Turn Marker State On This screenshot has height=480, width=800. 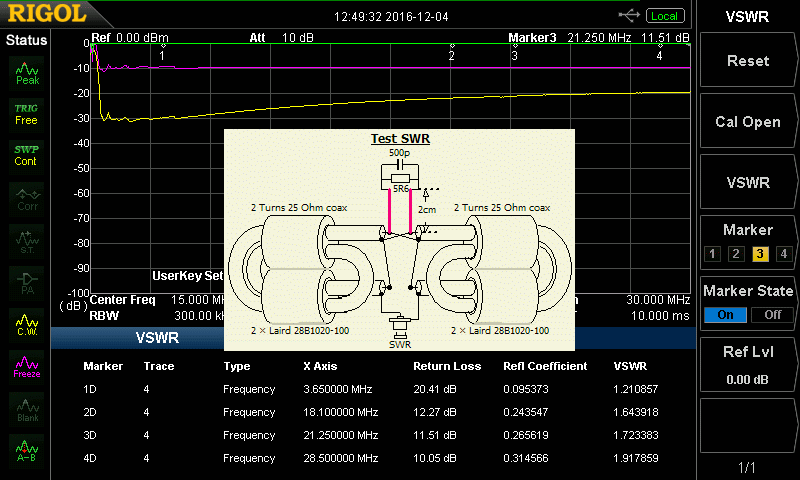(x=725, y=314)
